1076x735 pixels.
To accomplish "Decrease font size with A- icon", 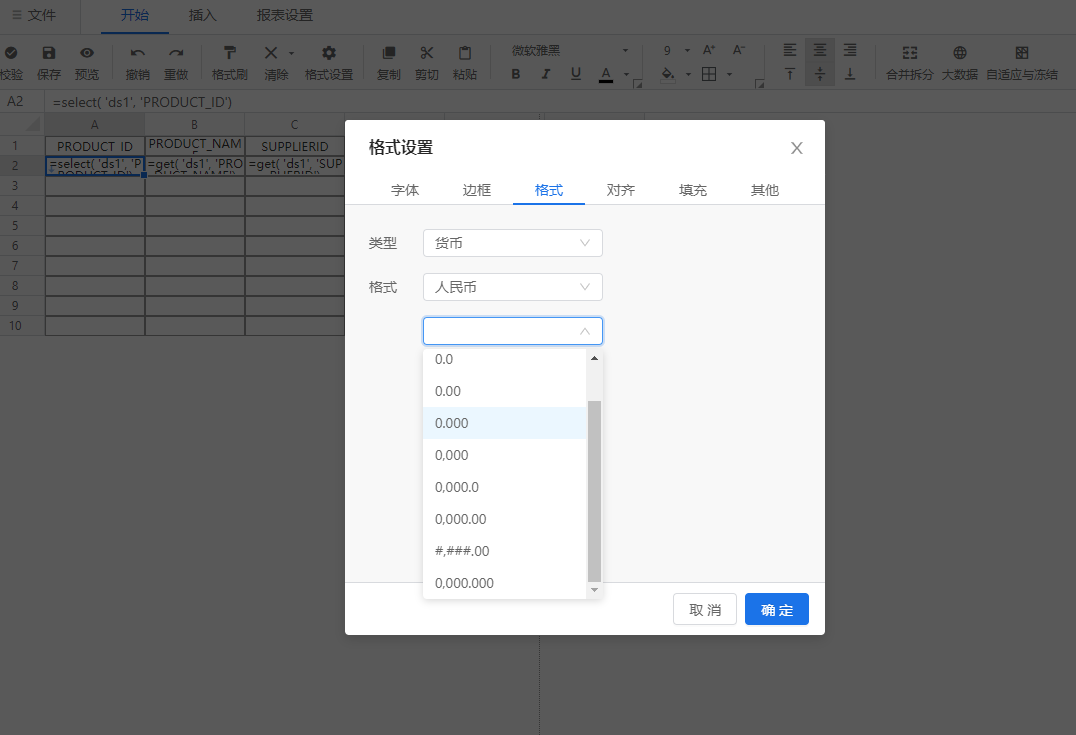I will click(x=738, y=50).
